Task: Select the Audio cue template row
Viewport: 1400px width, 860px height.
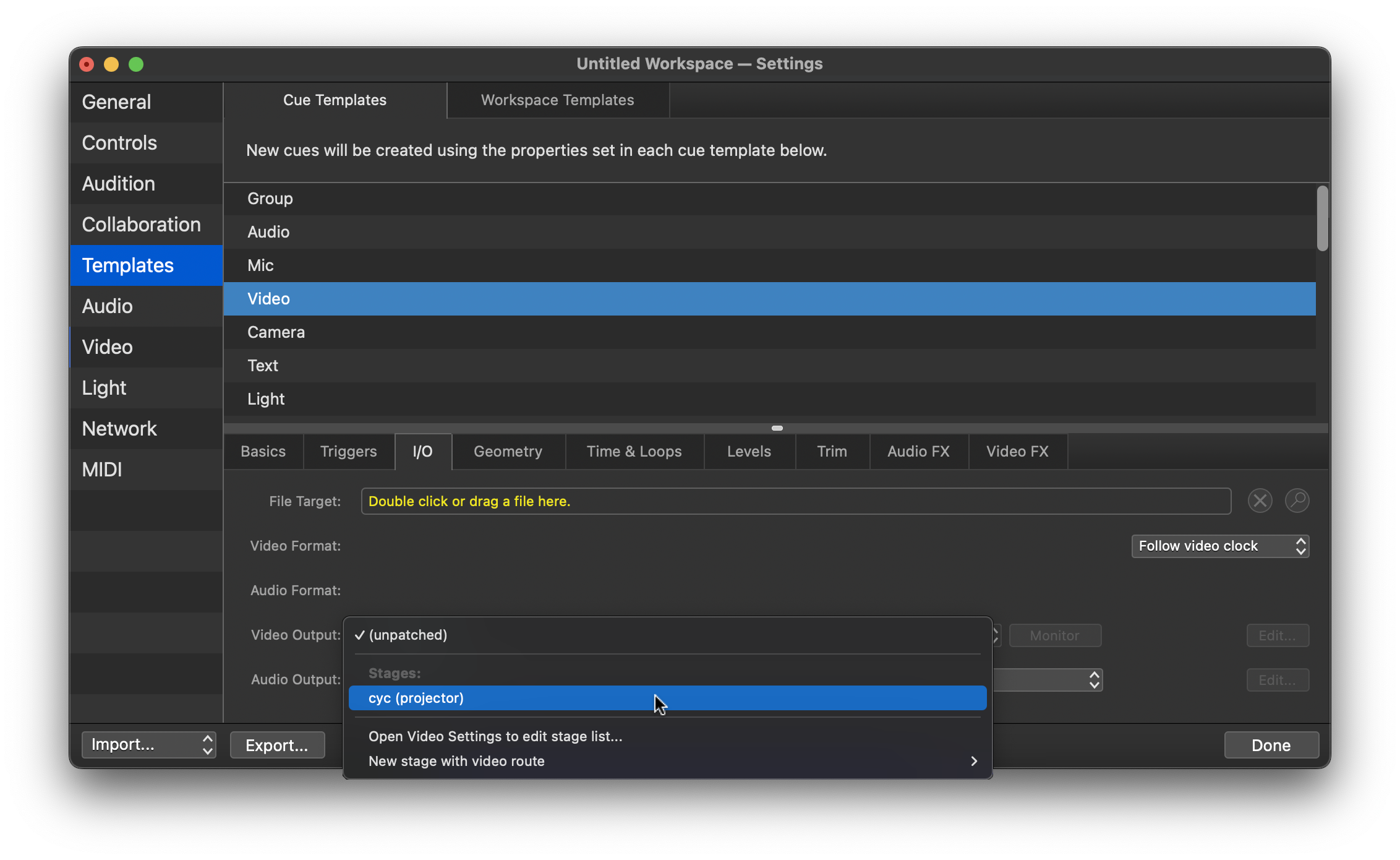Action: click(x=770, y=232)
